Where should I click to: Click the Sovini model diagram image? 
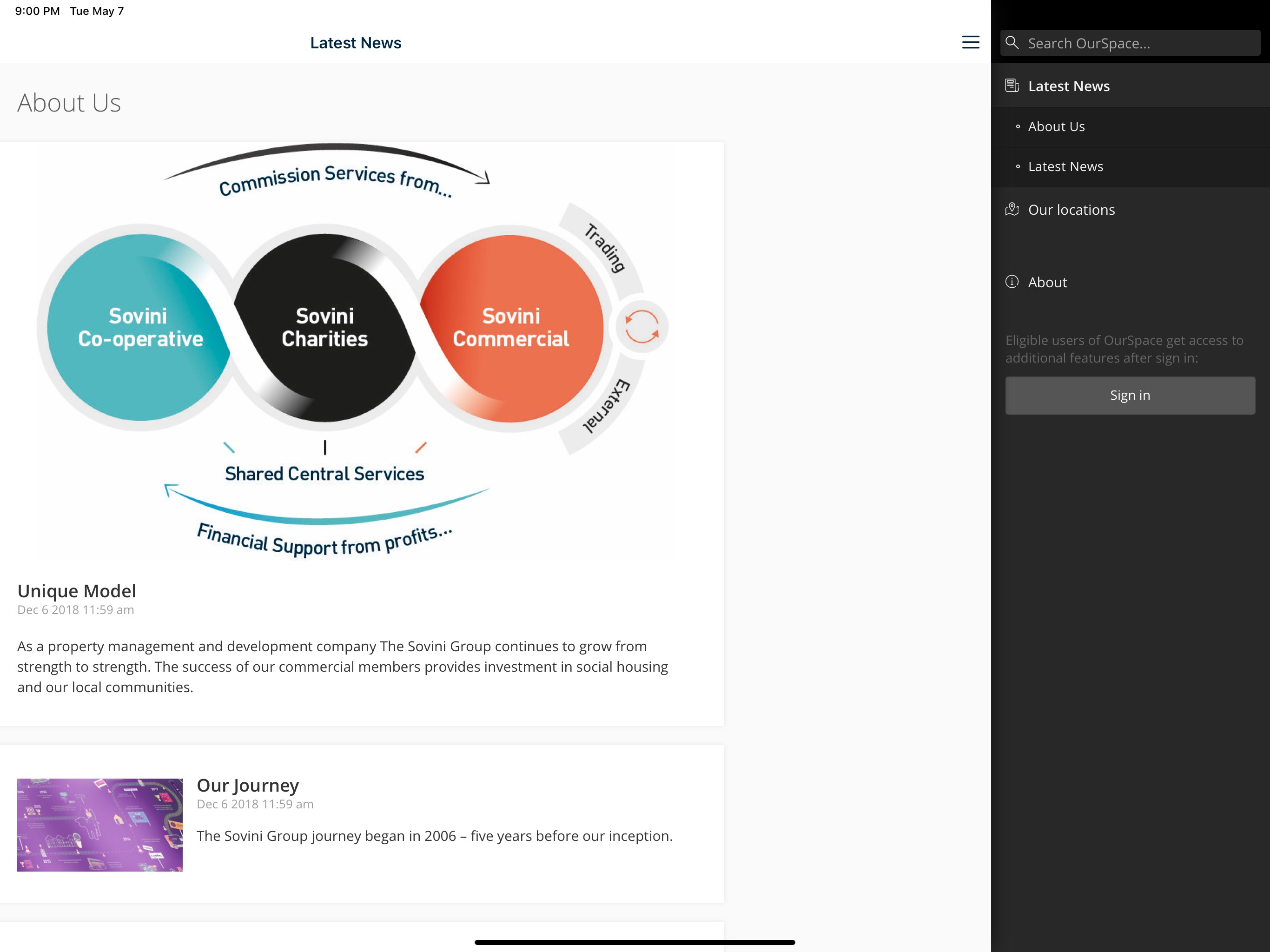tap(352, 351)
